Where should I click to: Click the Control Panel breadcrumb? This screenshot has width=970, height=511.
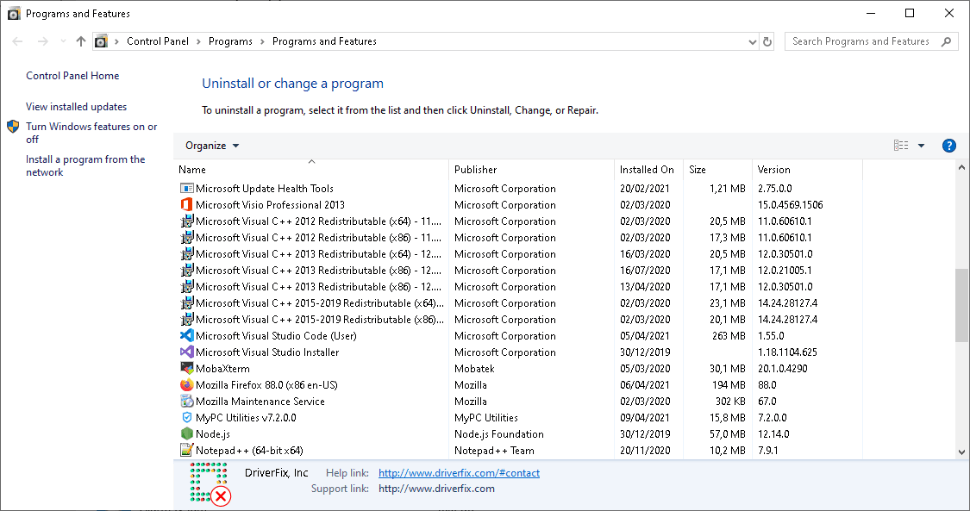point(158,41)
